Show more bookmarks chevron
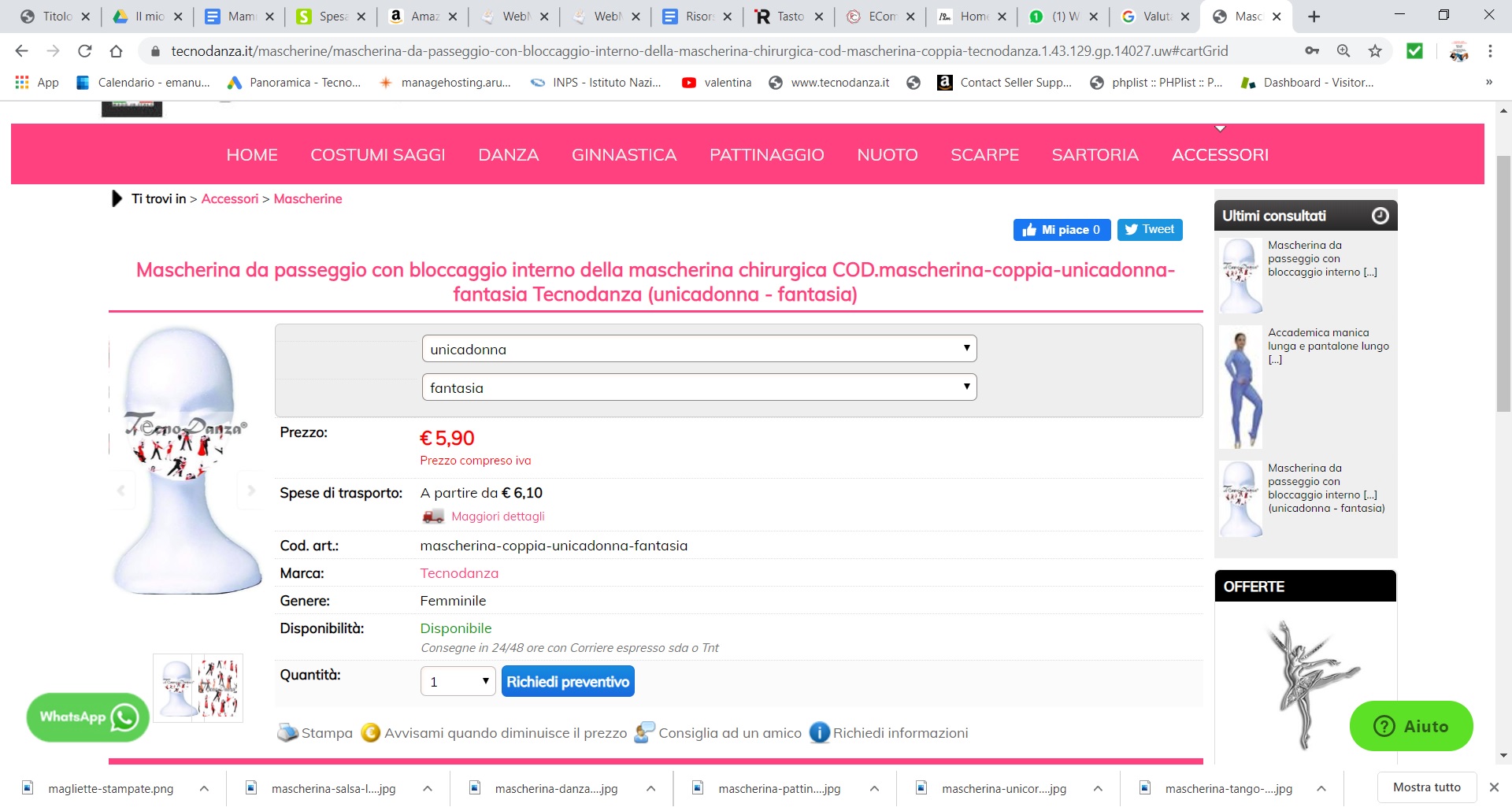 (x=1488, y=83)
